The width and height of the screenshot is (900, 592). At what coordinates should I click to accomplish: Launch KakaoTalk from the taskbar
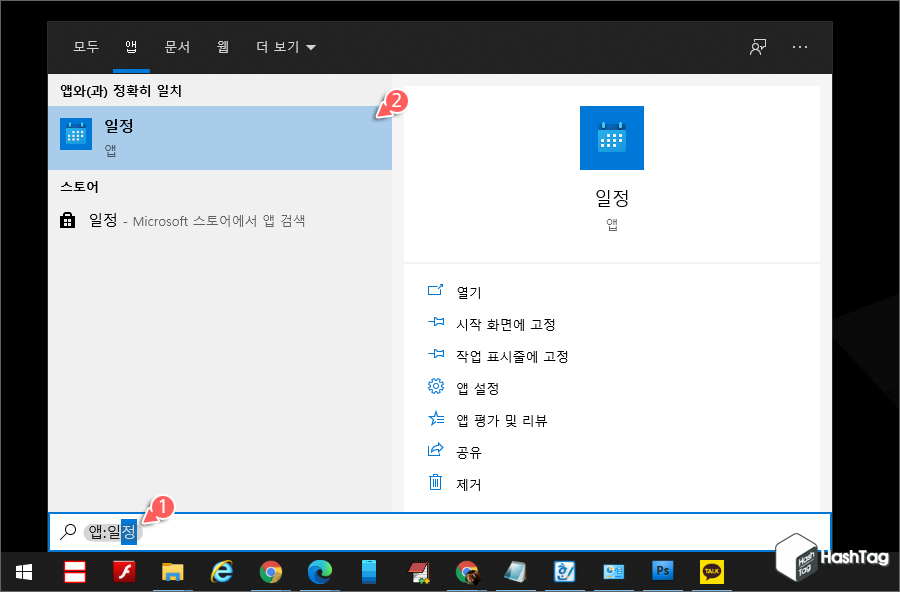(x=712, y=572)
